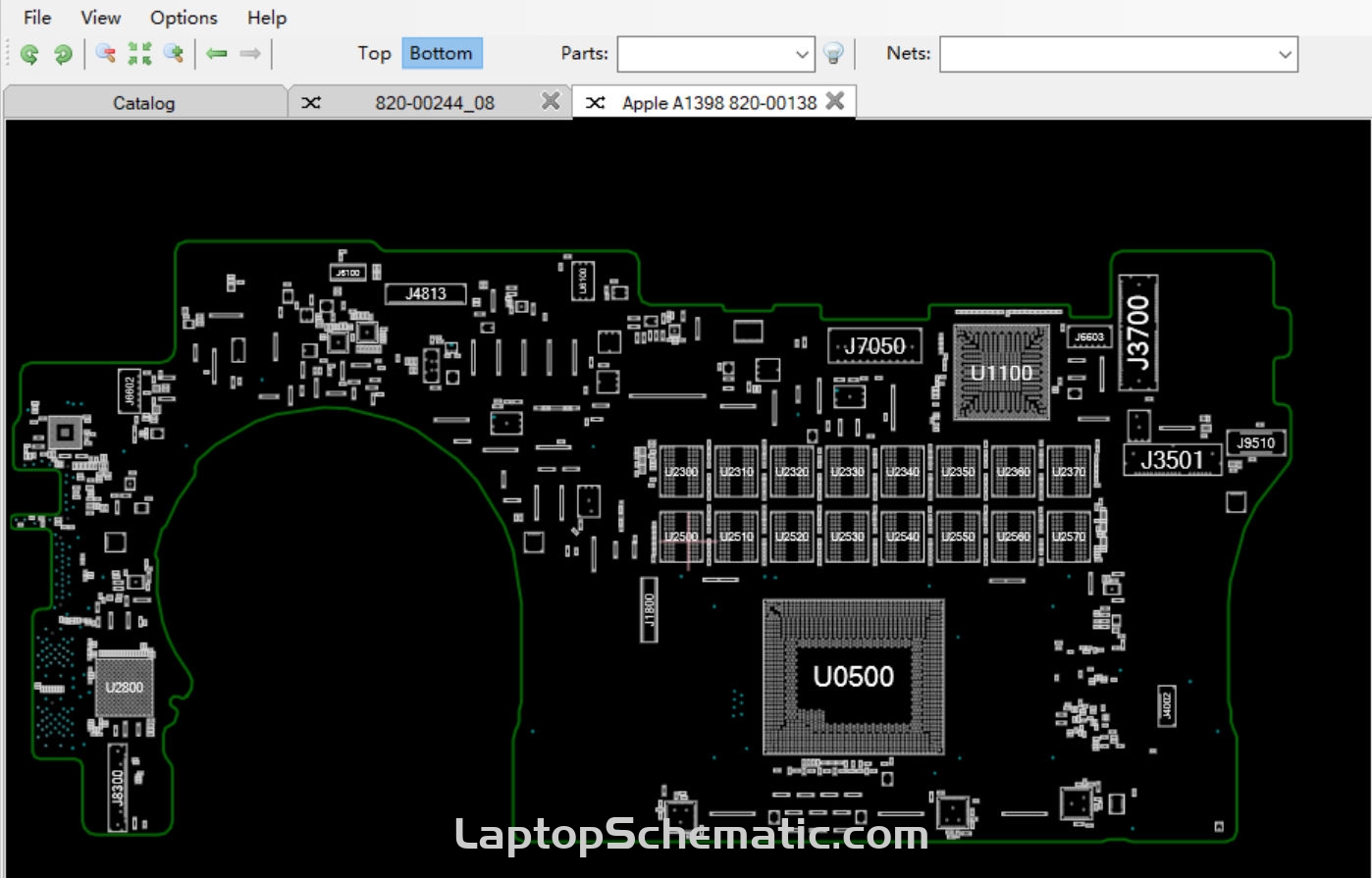Select memory chip U2340
Viewport: 1372px width, 878px height.
pyautogui.click(x=903, y=472)
